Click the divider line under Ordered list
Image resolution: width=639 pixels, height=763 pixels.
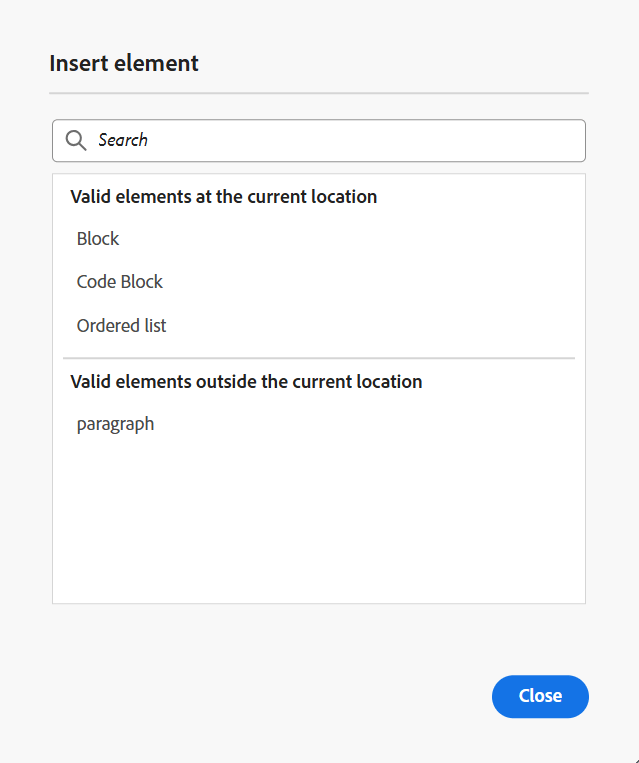[x=318, y=358]
